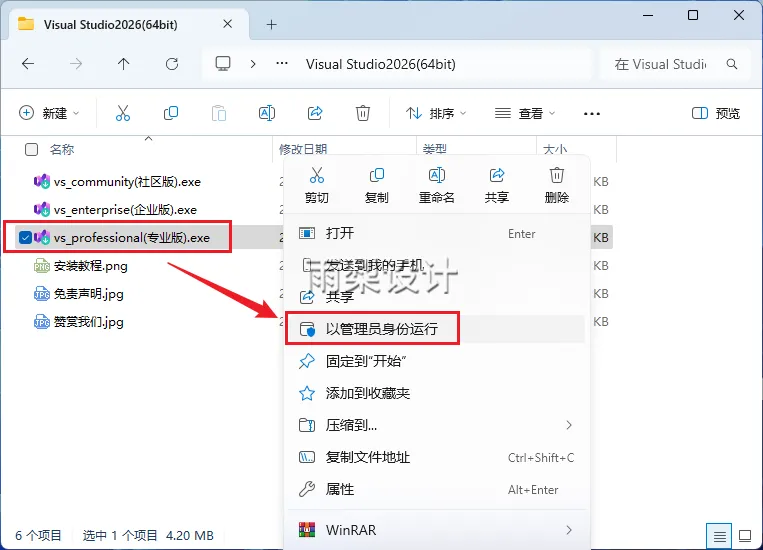
Task: Choose 以管理员身份运行 from the context menu
Action: 436,329
